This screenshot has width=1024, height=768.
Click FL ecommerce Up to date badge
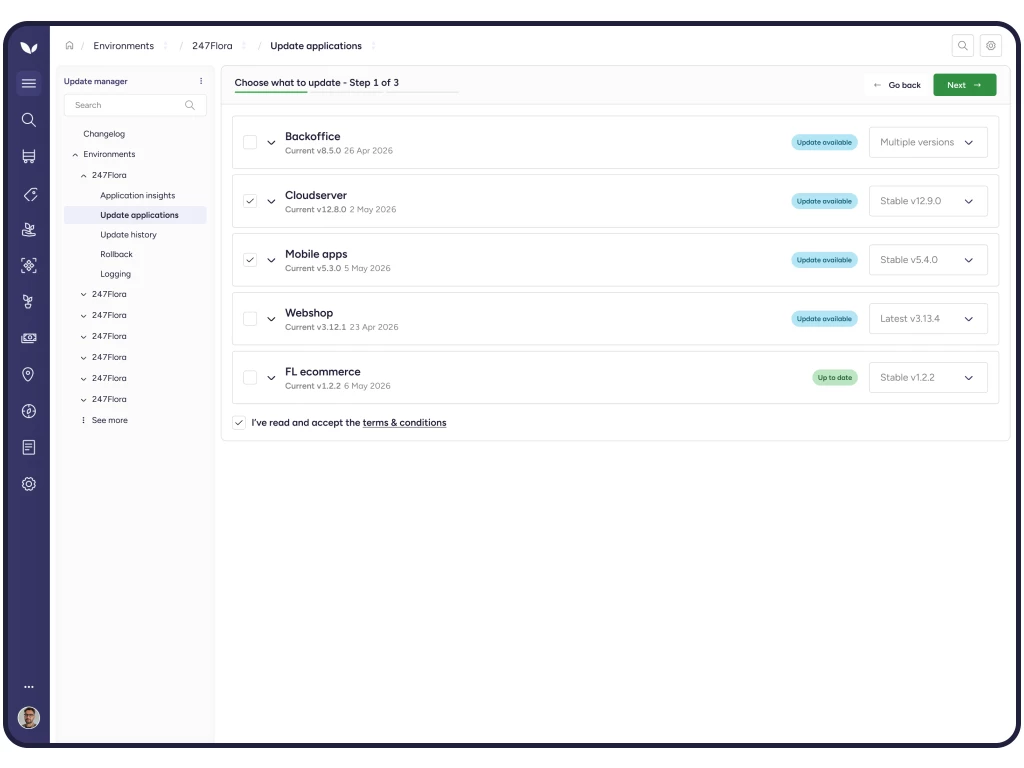click(835, 377)
